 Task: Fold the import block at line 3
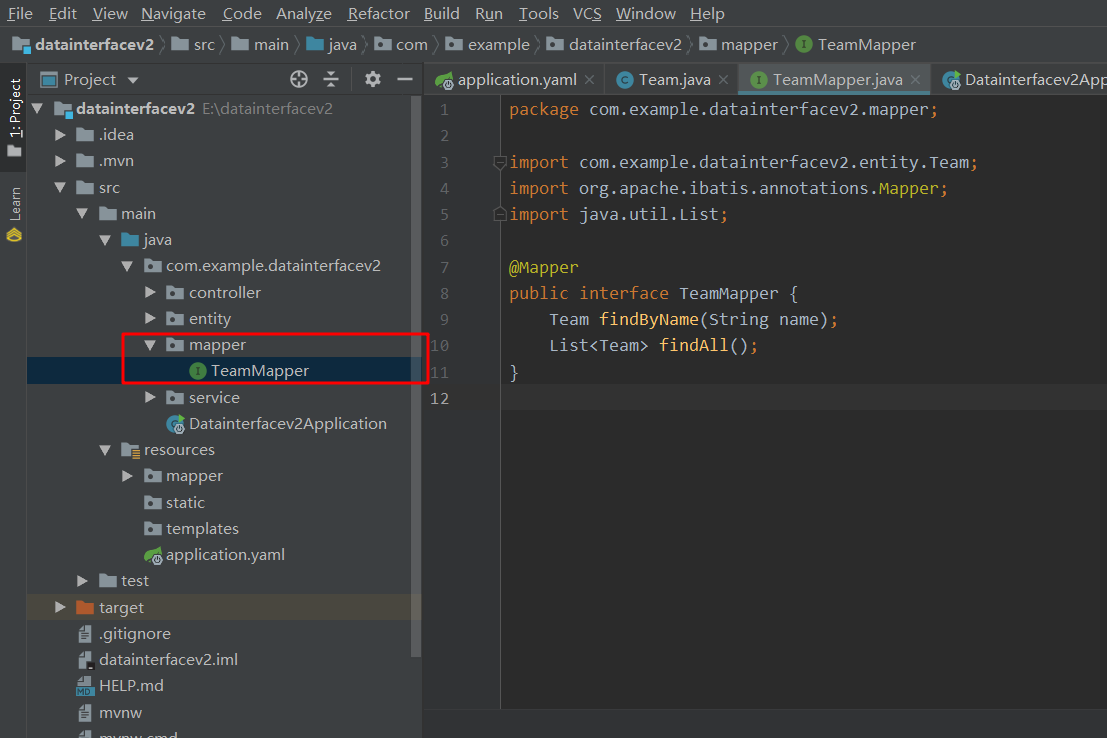click(x=499, y=163)
